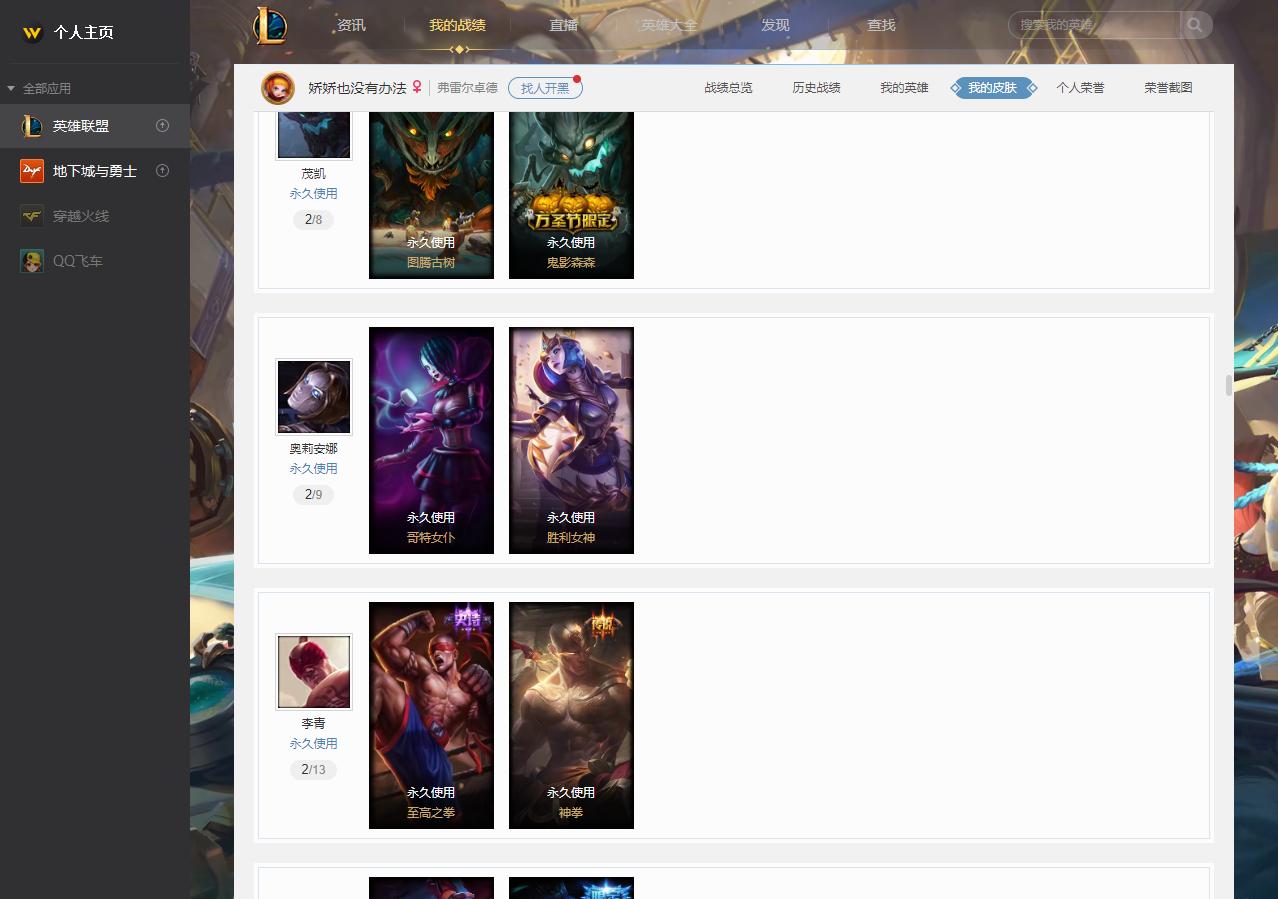1278x899 pixels.
Task: Click the update arrow icon beside 英雄联盟
Action: tap(163, 126)
